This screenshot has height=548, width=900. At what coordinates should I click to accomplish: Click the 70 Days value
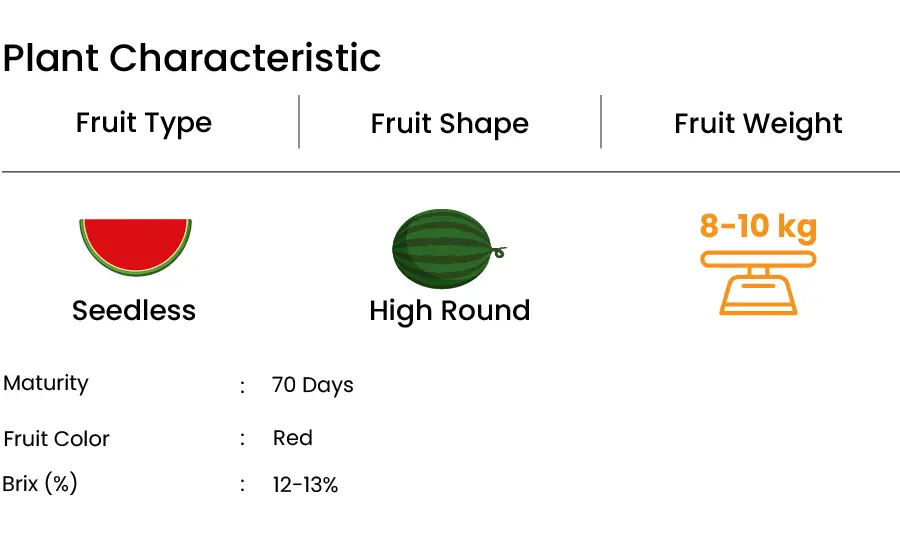click(x=312, y=385)
